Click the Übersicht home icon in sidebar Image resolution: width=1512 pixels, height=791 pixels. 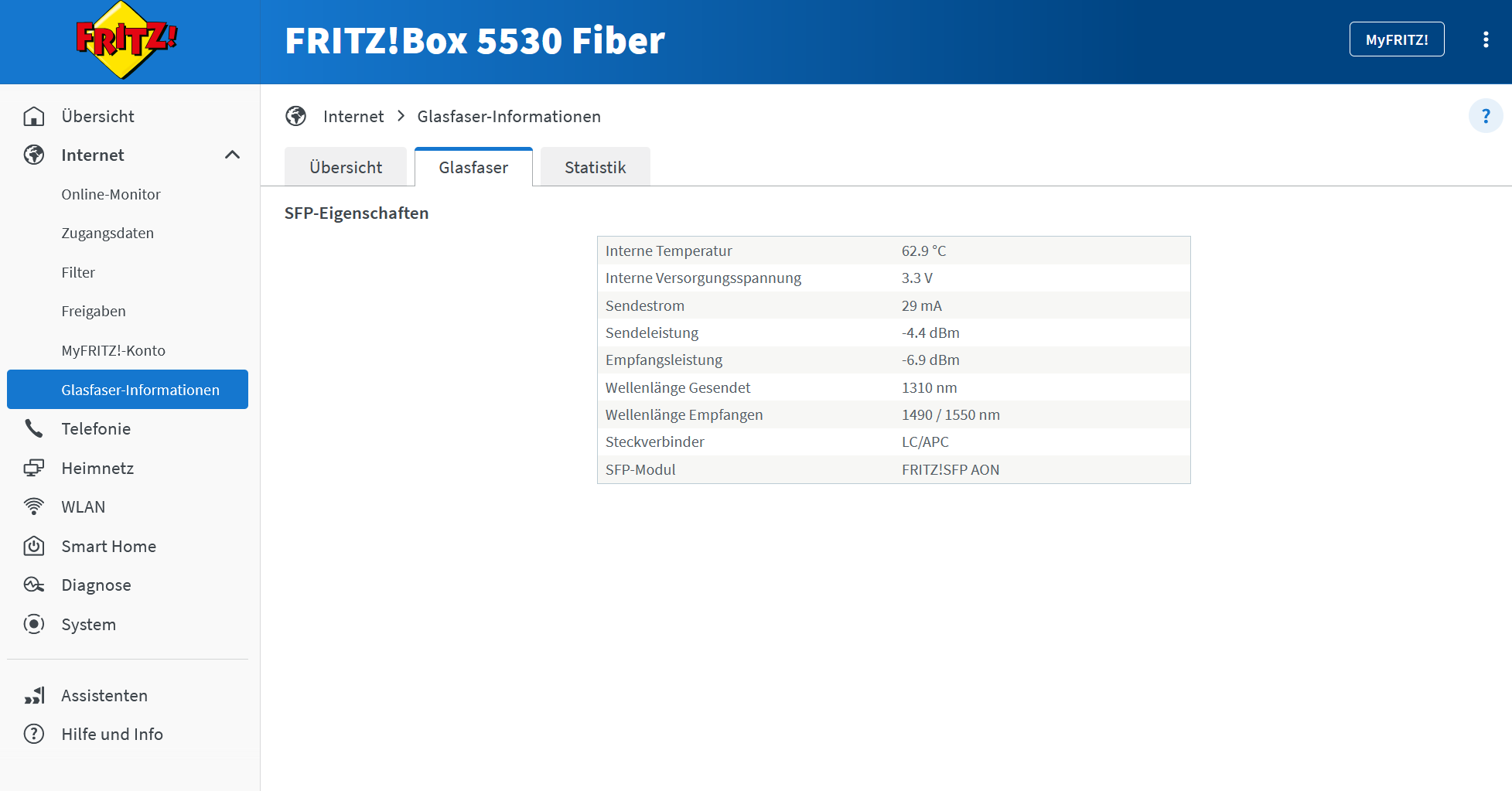click(x=34, y=116)
